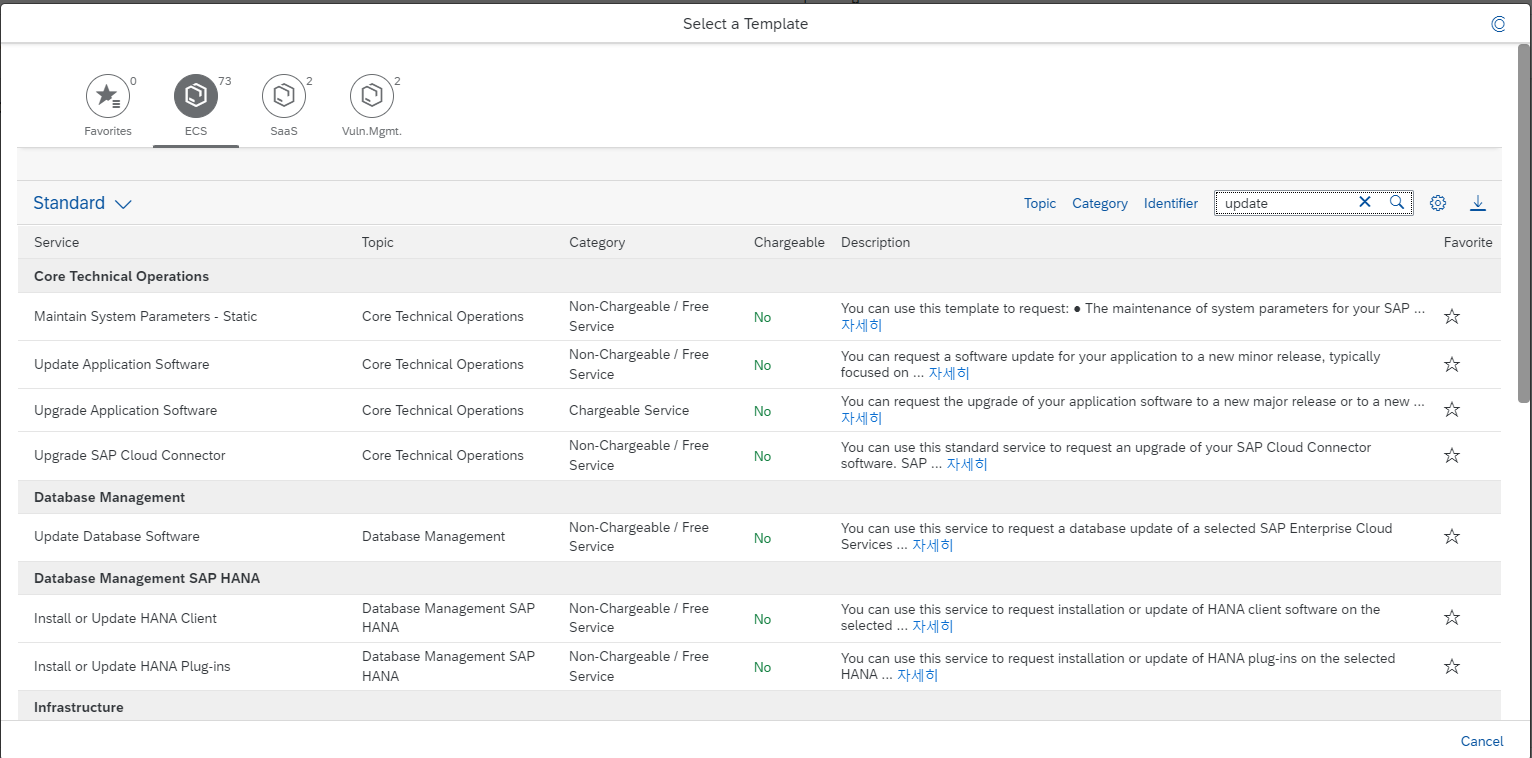
Task: Open 자세히 link for Update Application Software
Action: tap(949, 373)
